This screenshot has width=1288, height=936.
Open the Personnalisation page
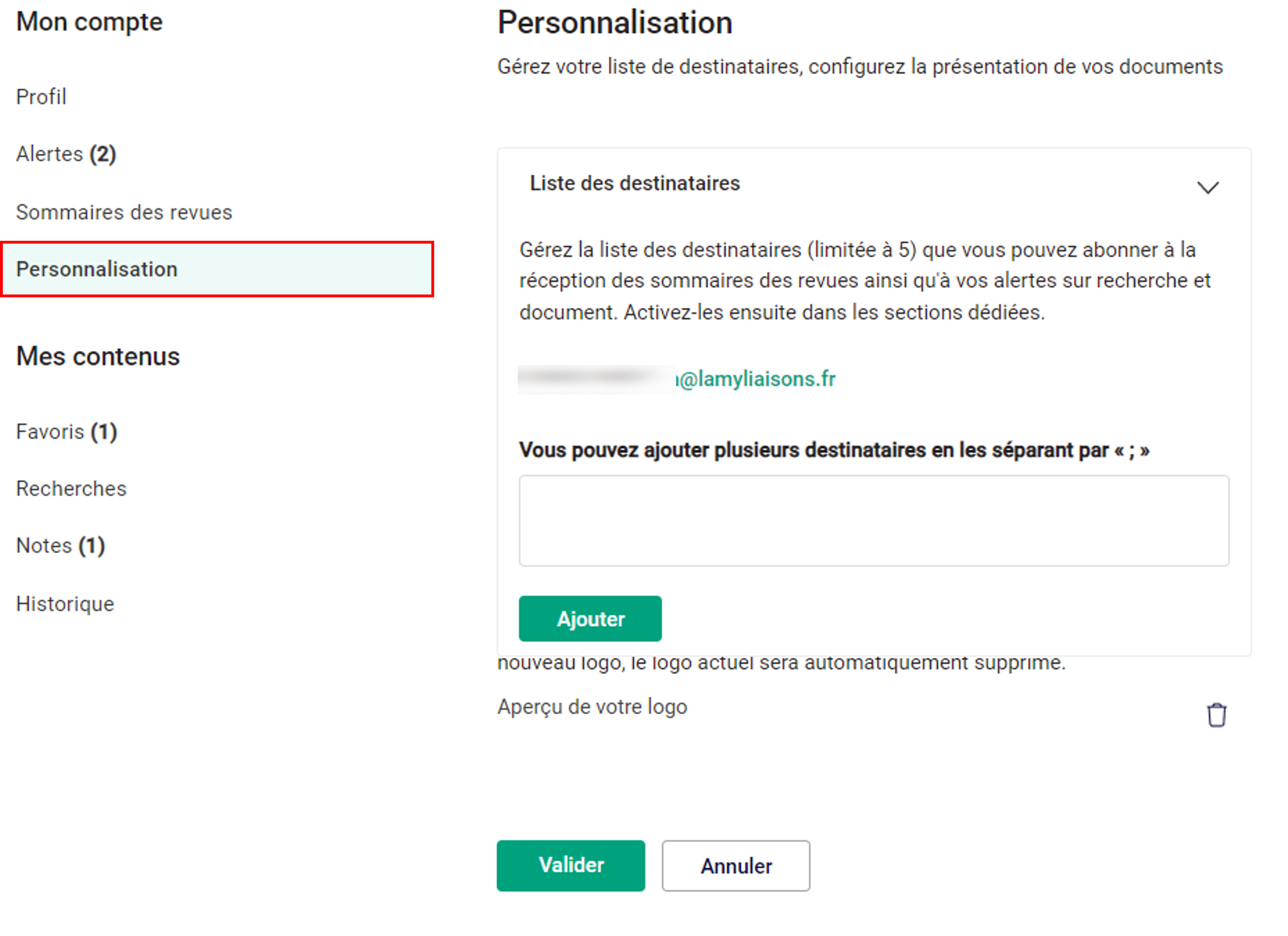(97, 269)
